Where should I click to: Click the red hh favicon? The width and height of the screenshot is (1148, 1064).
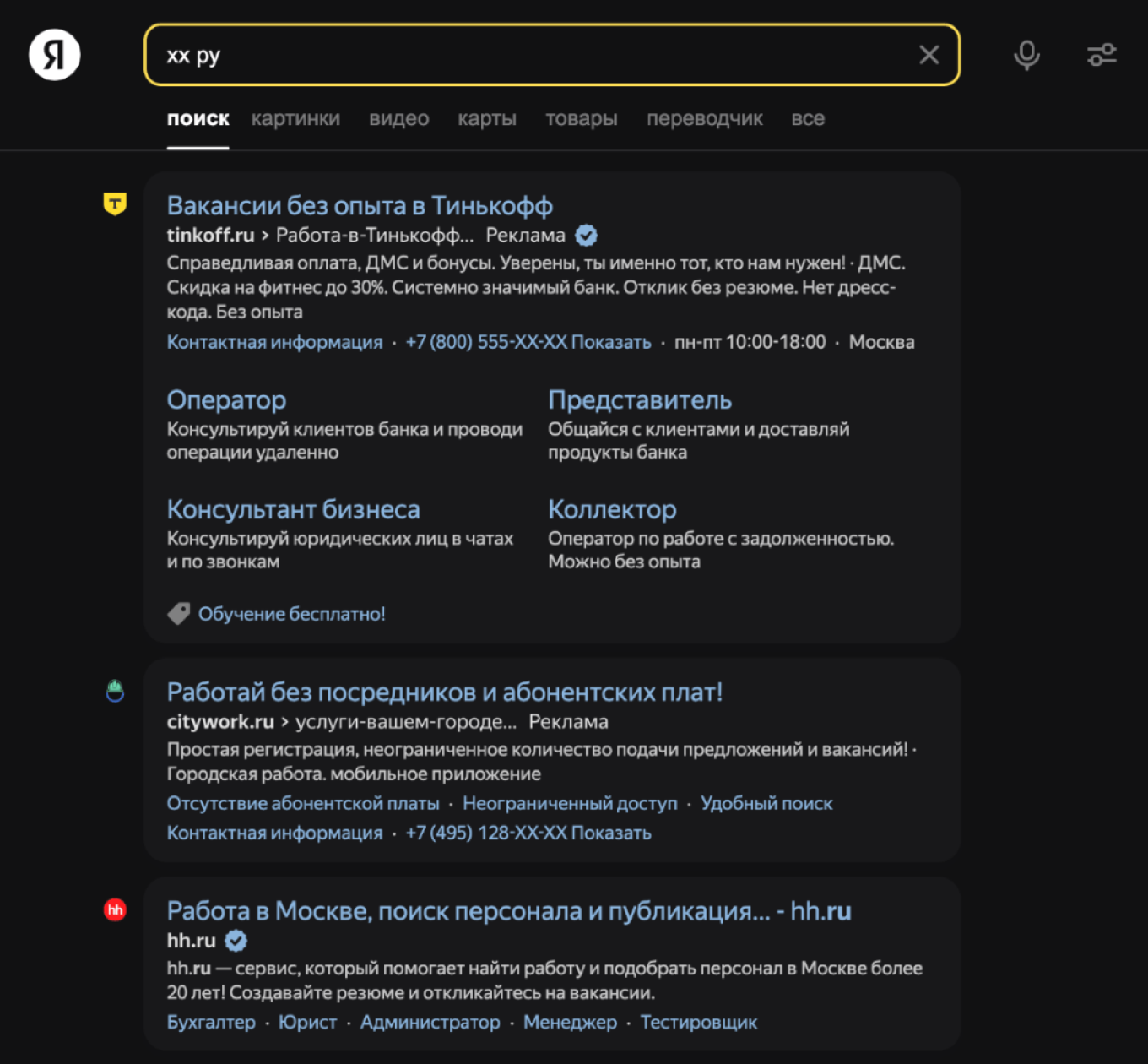coord(115,909)
